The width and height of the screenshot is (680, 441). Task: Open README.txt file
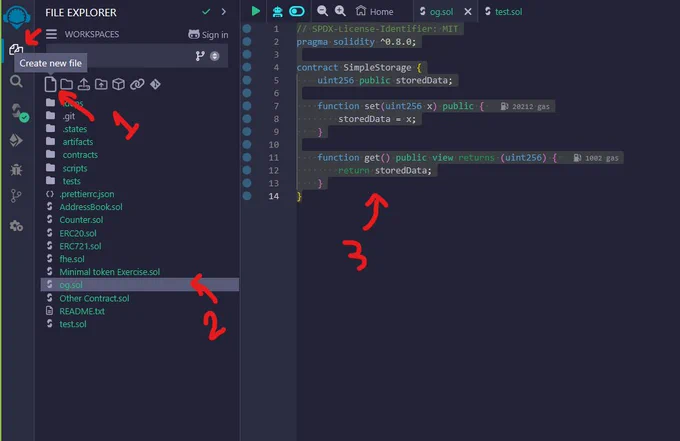82,311
